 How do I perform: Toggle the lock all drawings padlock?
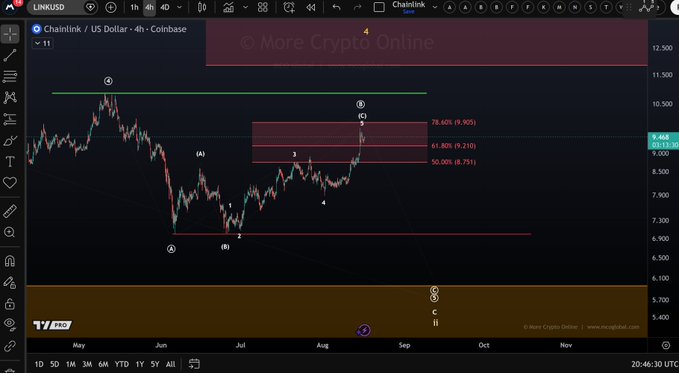(10, 304)
